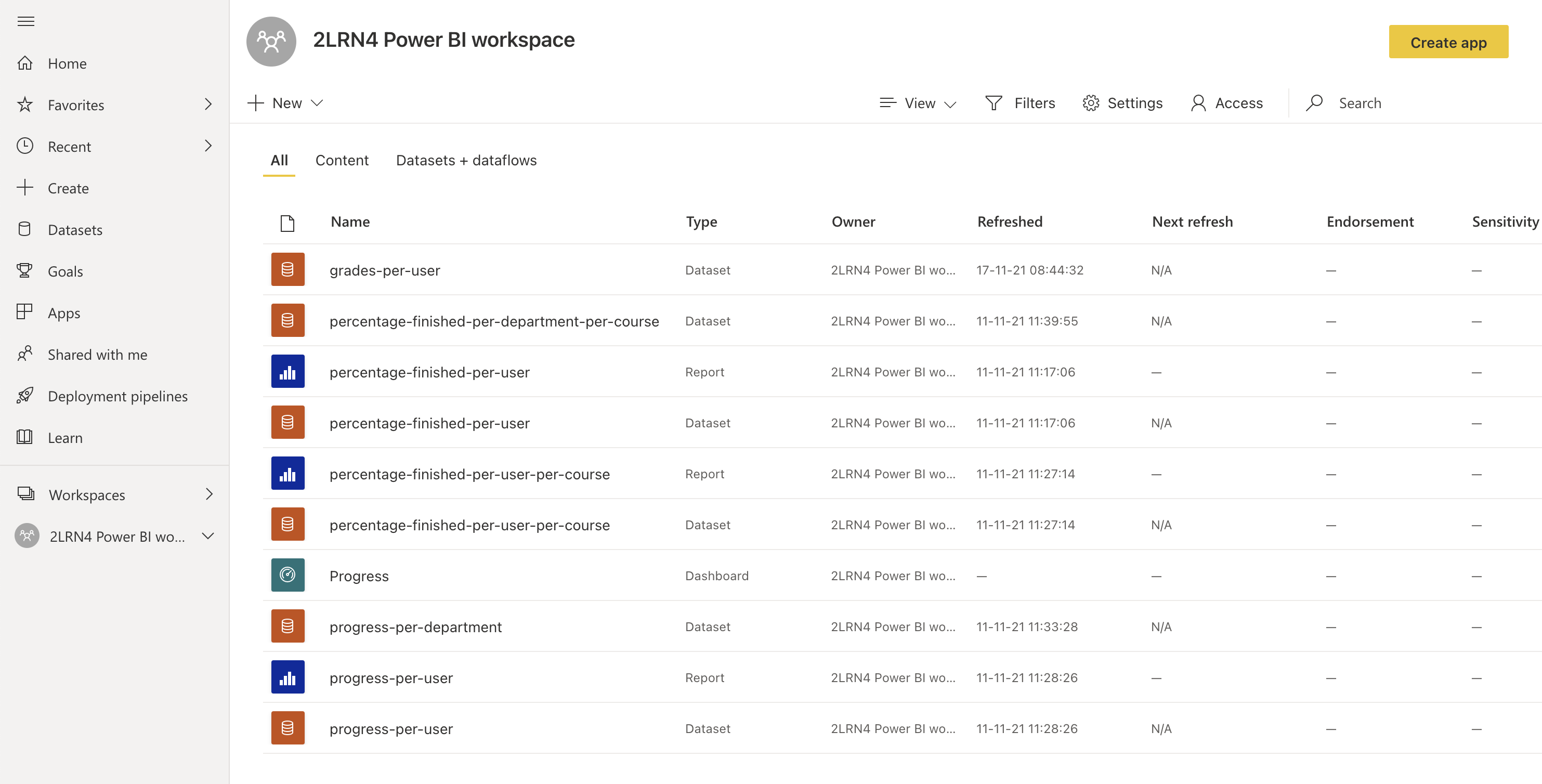
Task: Open the Filters pane
Action: [x=1021, y=103]
